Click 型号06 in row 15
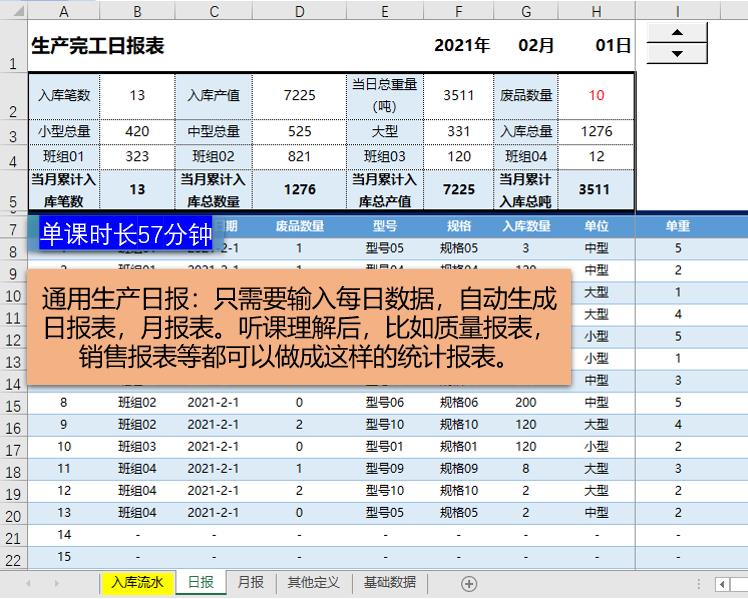Screen dimensions: 748x599 [384, 403]
